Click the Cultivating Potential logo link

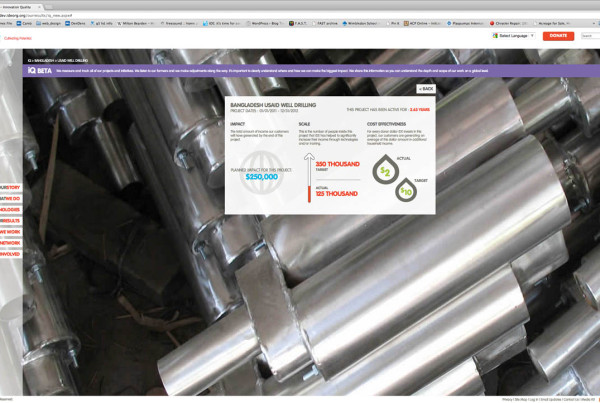17,38
